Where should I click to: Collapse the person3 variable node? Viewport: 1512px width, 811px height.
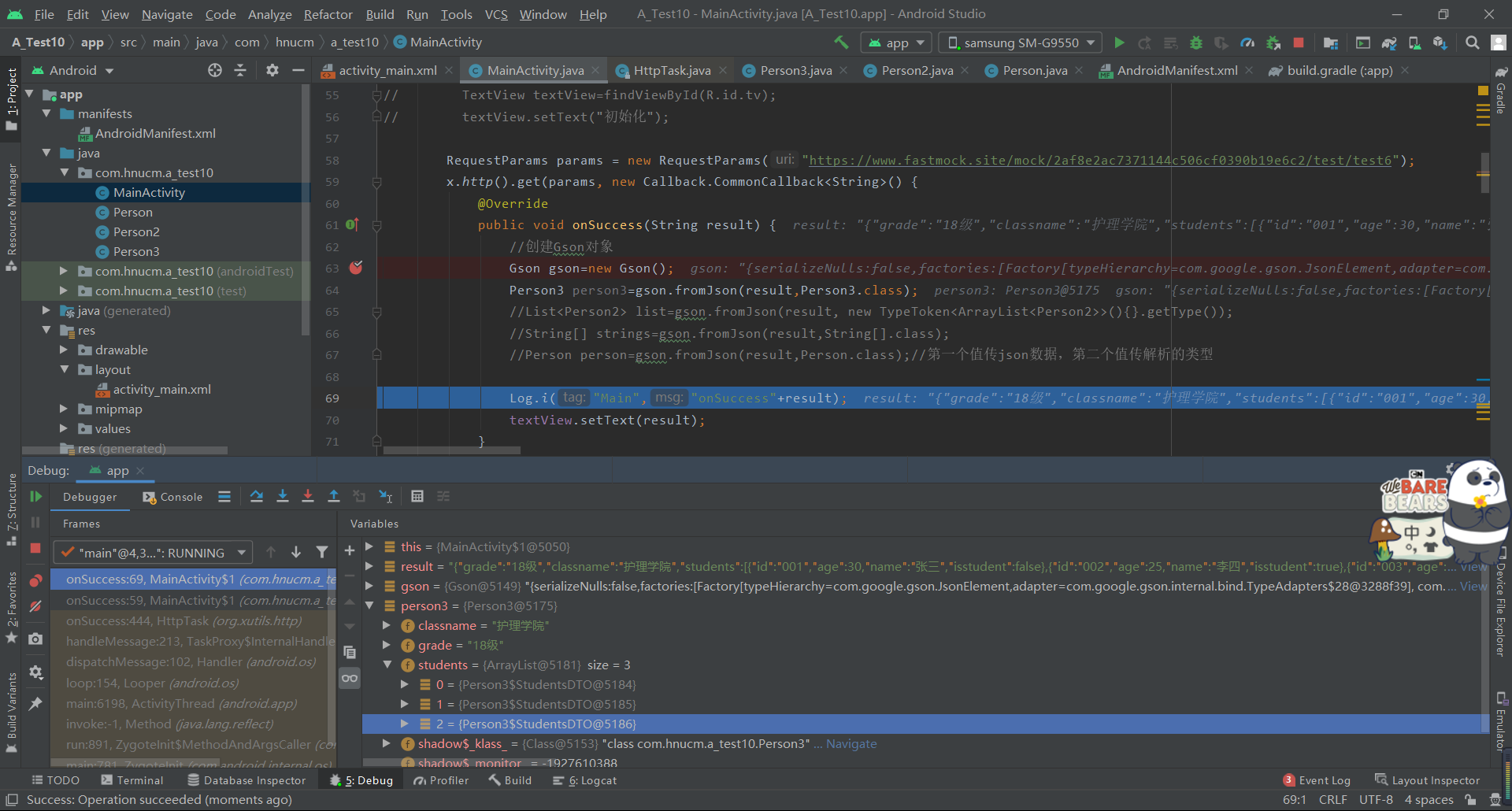pos(369,605)
